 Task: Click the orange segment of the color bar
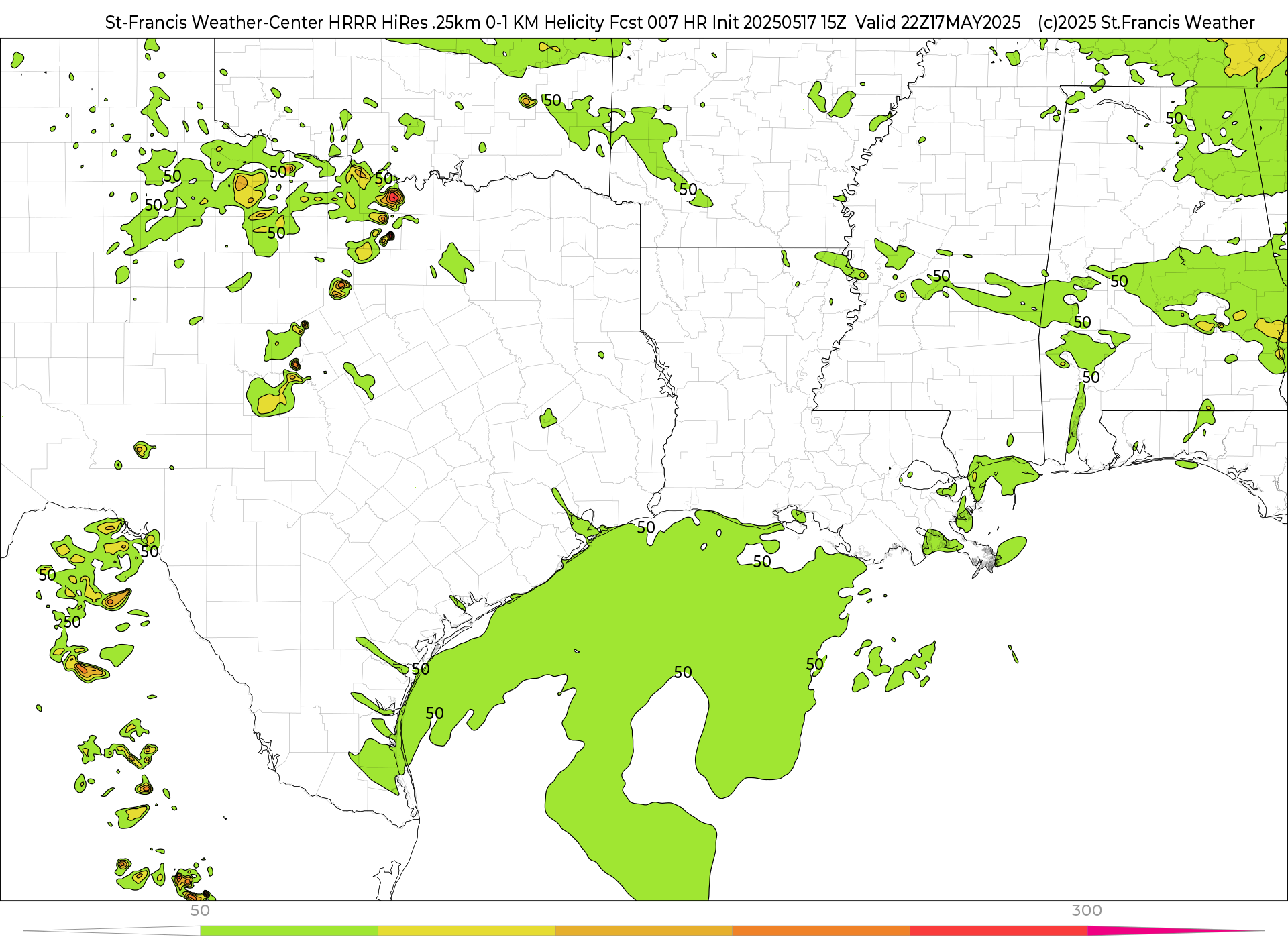tap(821, 931)
